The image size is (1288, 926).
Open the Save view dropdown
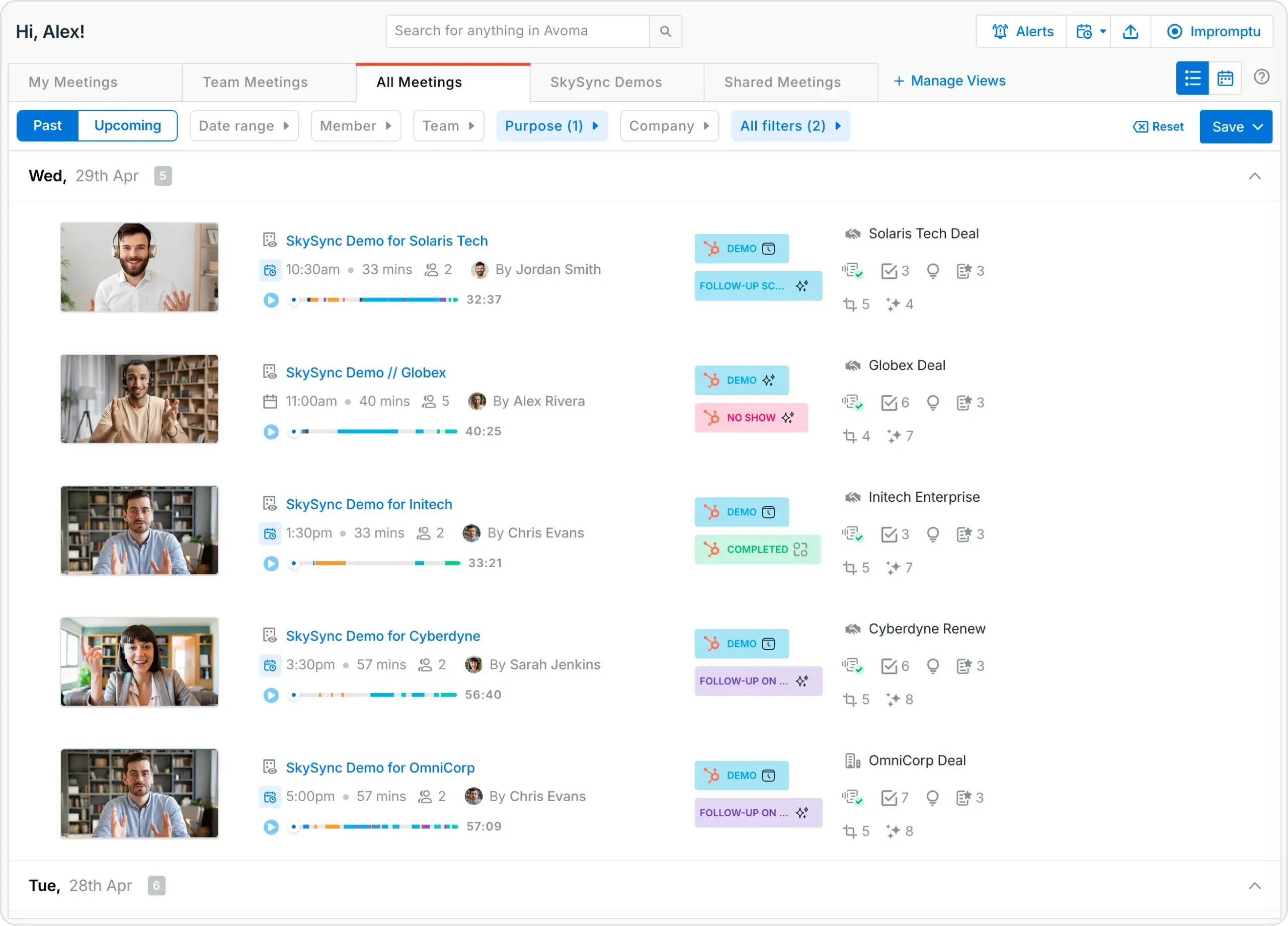click(x=1236, y=127)
